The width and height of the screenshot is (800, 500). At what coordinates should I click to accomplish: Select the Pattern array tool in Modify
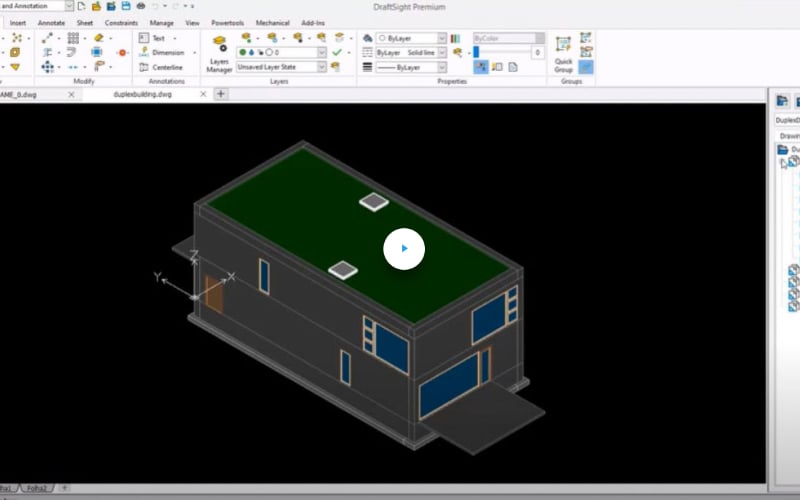coord(73,38)
